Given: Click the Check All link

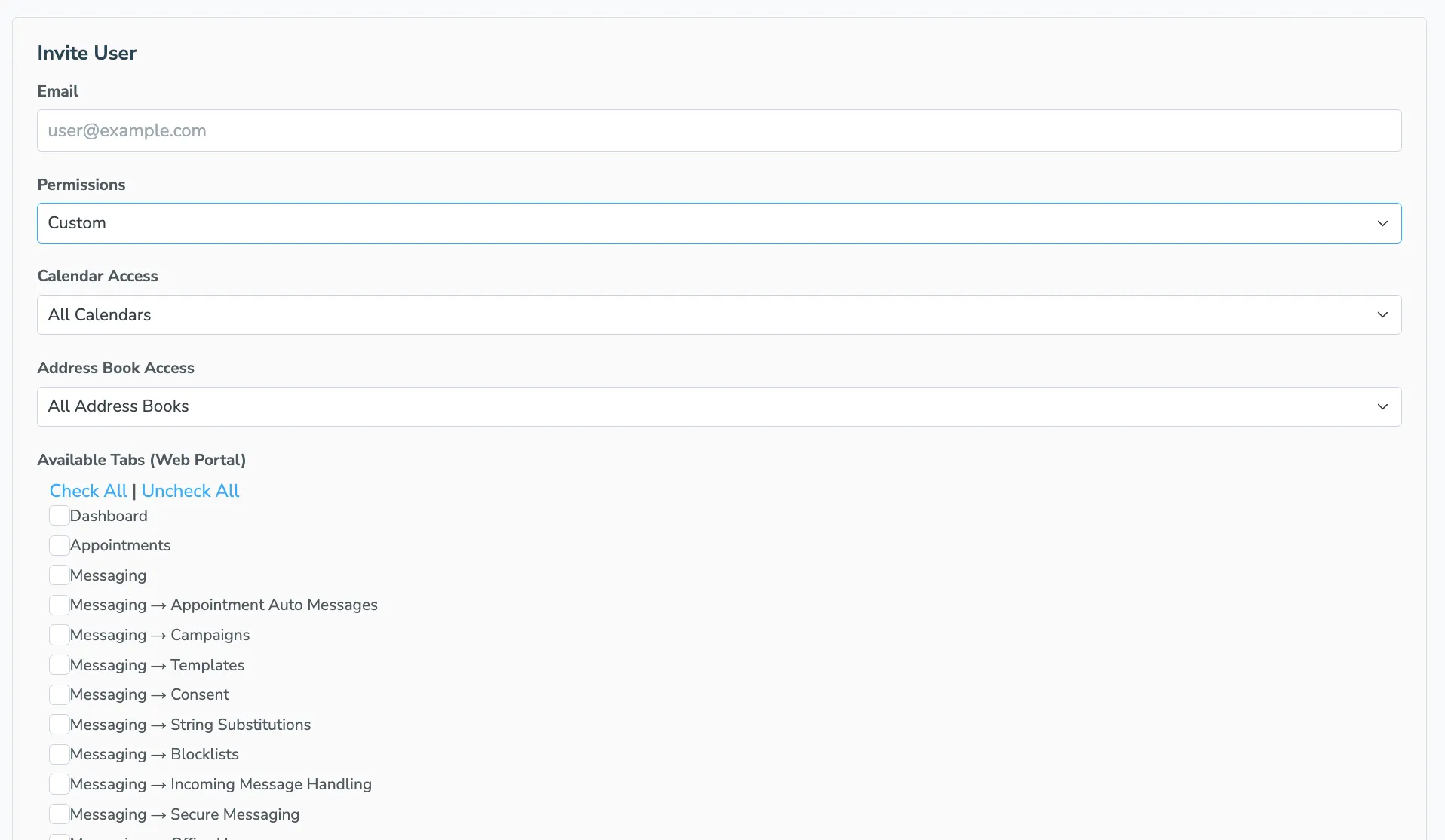Looking at the screenshot, I should coord(88,491).
